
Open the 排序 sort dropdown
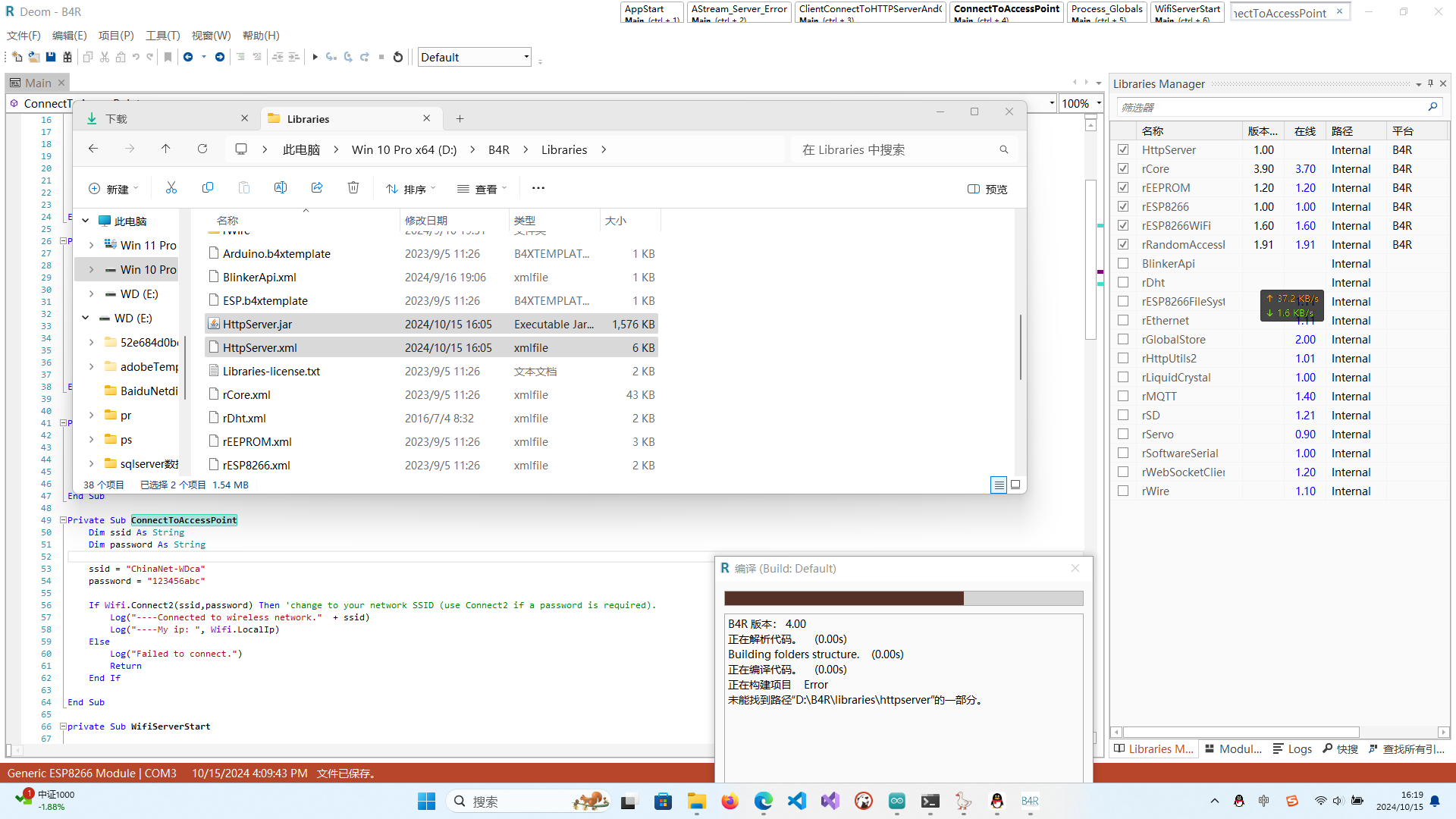pos(411,189)
